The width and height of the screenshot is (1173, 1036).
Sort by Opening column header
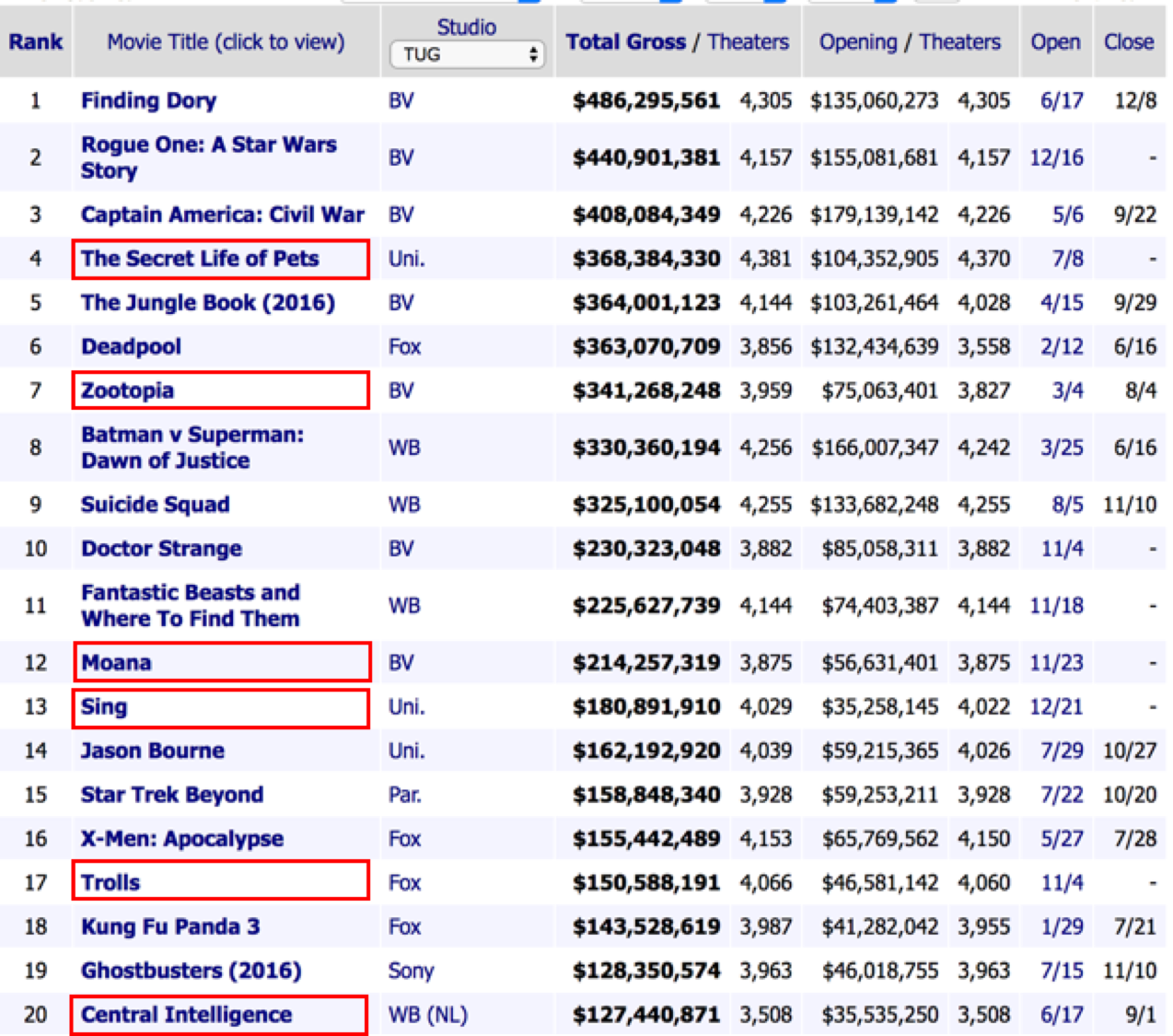pos(856,41)
